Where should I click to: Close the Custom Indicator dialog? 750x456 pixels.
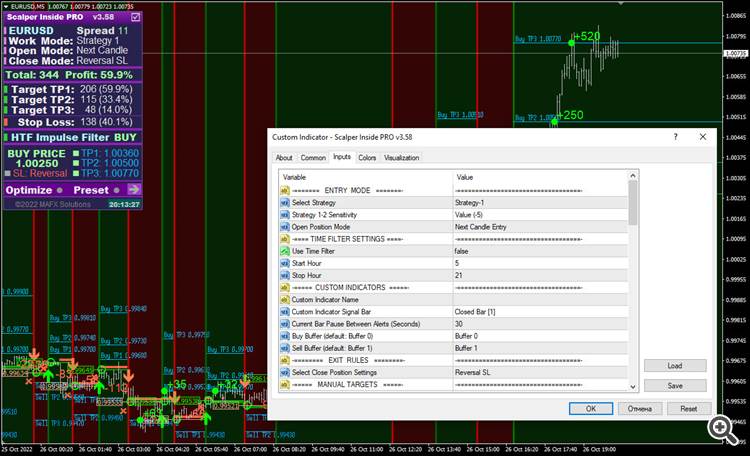703,137
